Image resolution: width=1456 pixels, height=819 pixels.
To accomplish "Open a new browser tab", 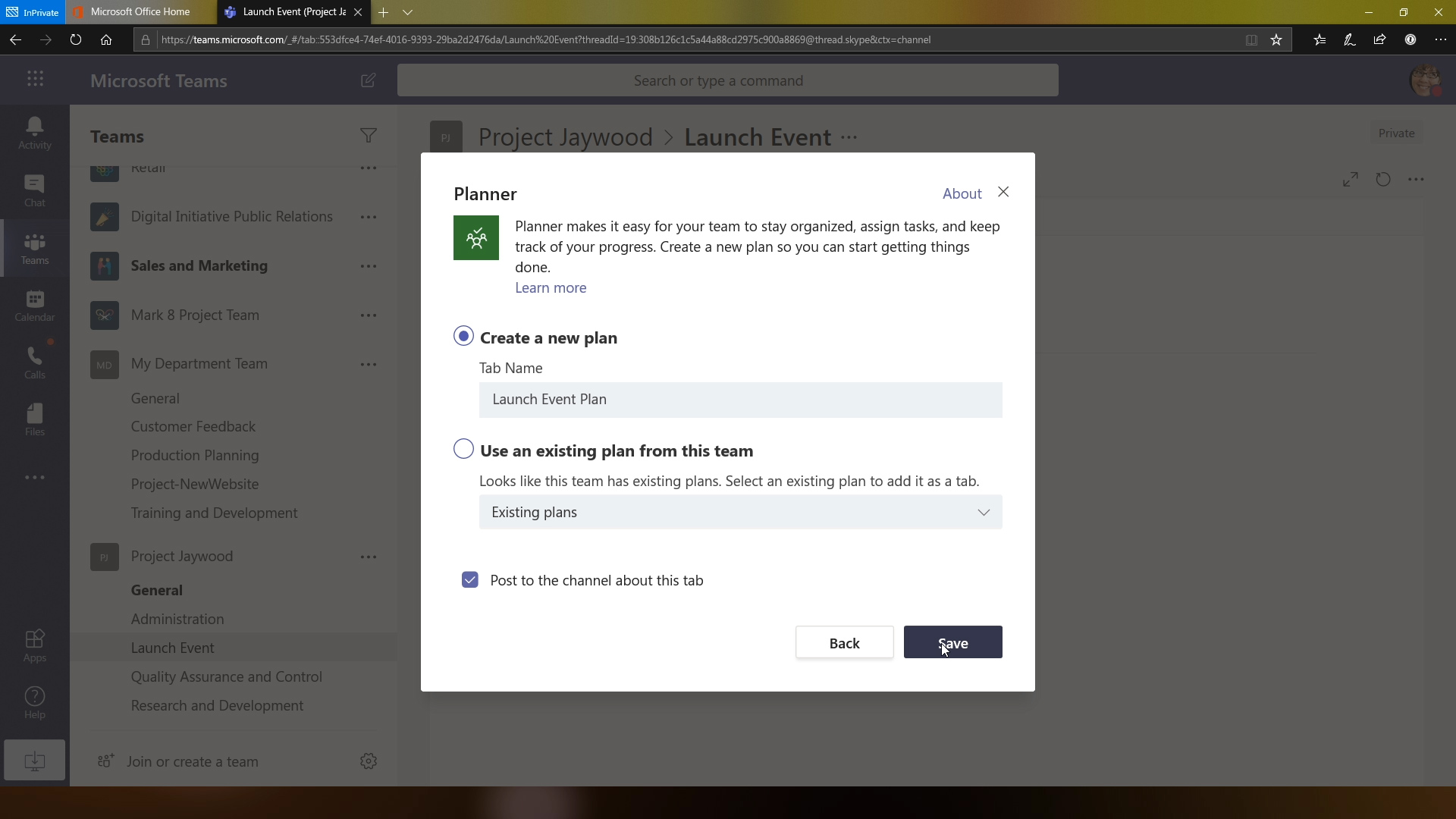I will [383, 12].
